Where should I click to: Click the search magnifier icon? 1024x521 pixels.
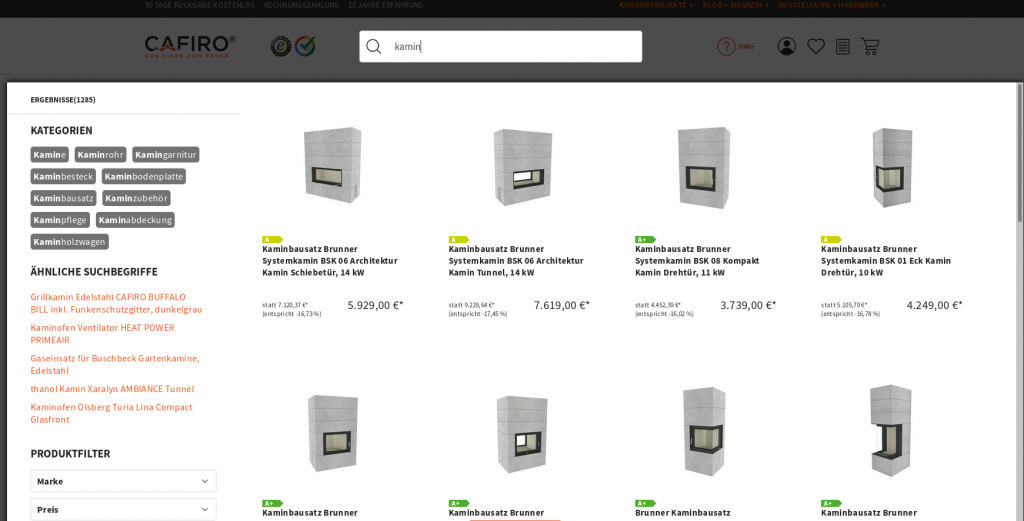tap(374, 46)
